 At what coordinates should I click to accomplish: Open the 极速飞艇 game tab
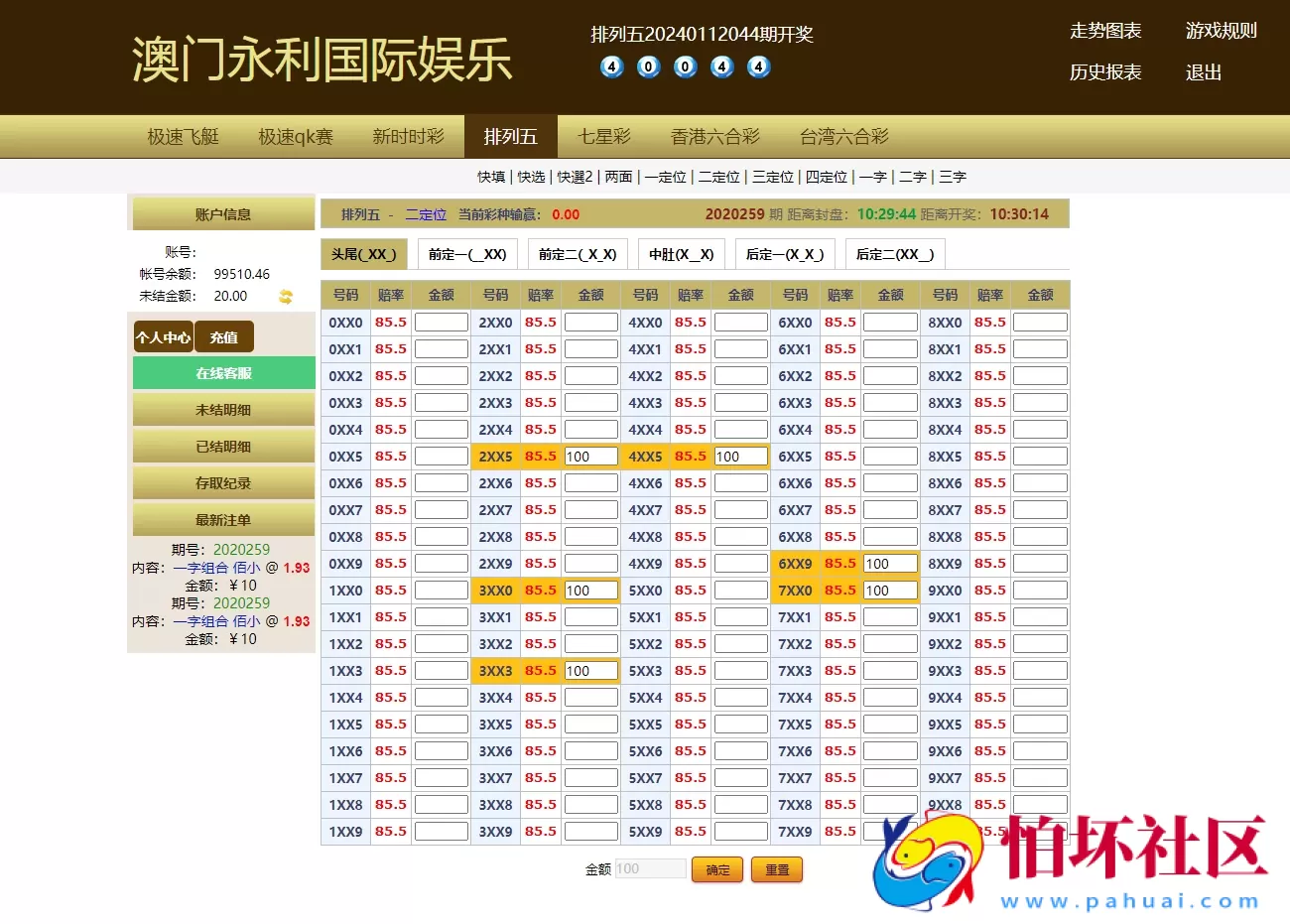click(x=182, y=136)
